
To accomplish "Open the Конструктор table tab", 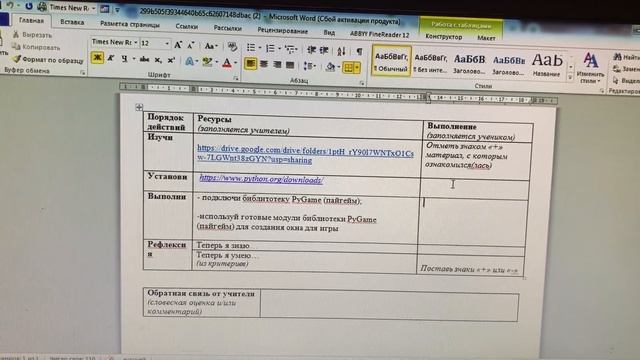I will coord(444,37).
